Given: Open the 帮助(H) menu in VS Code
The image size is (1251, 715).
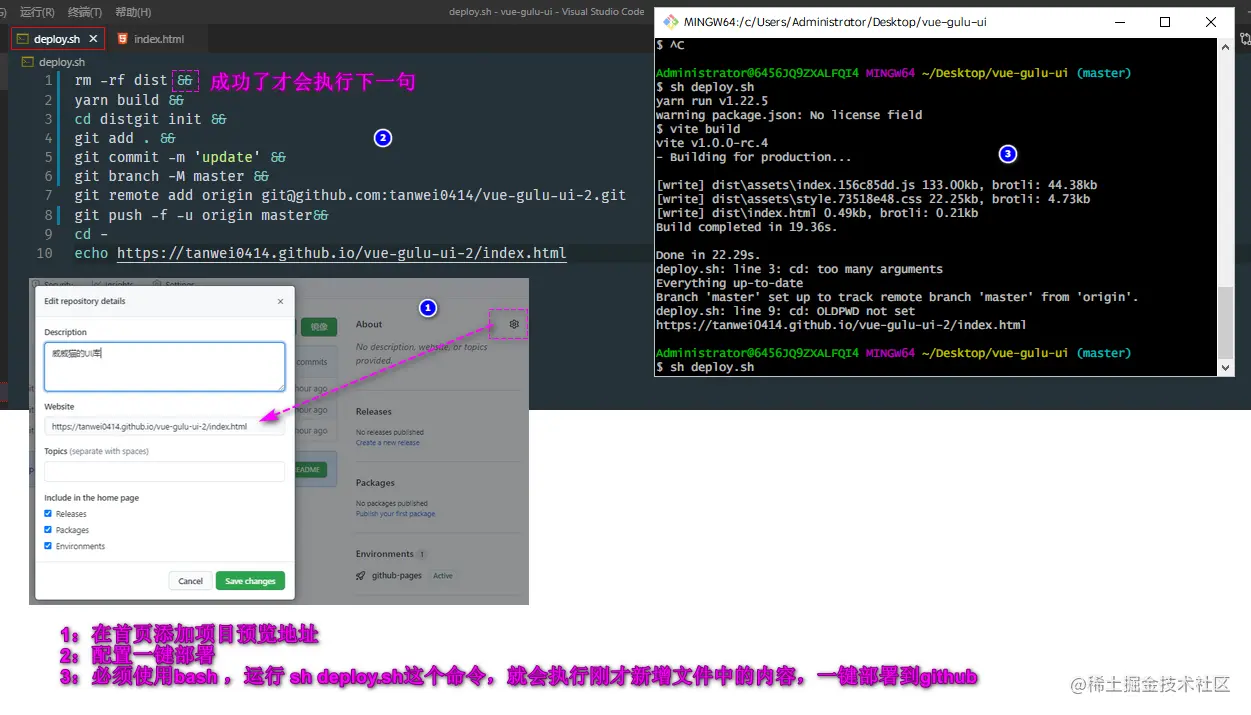Looking at the screenshot, I should [x=133, y=12].
